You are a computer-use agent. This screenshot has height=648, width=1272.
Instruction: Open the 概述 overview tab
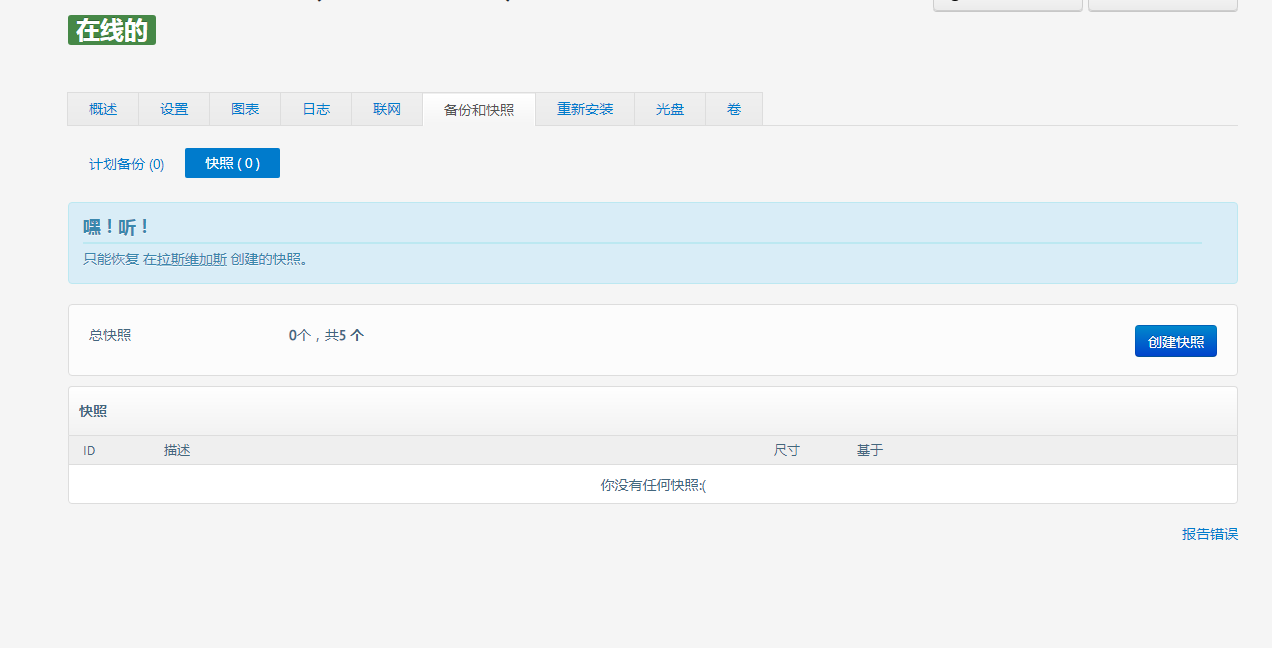pos(103,109)
